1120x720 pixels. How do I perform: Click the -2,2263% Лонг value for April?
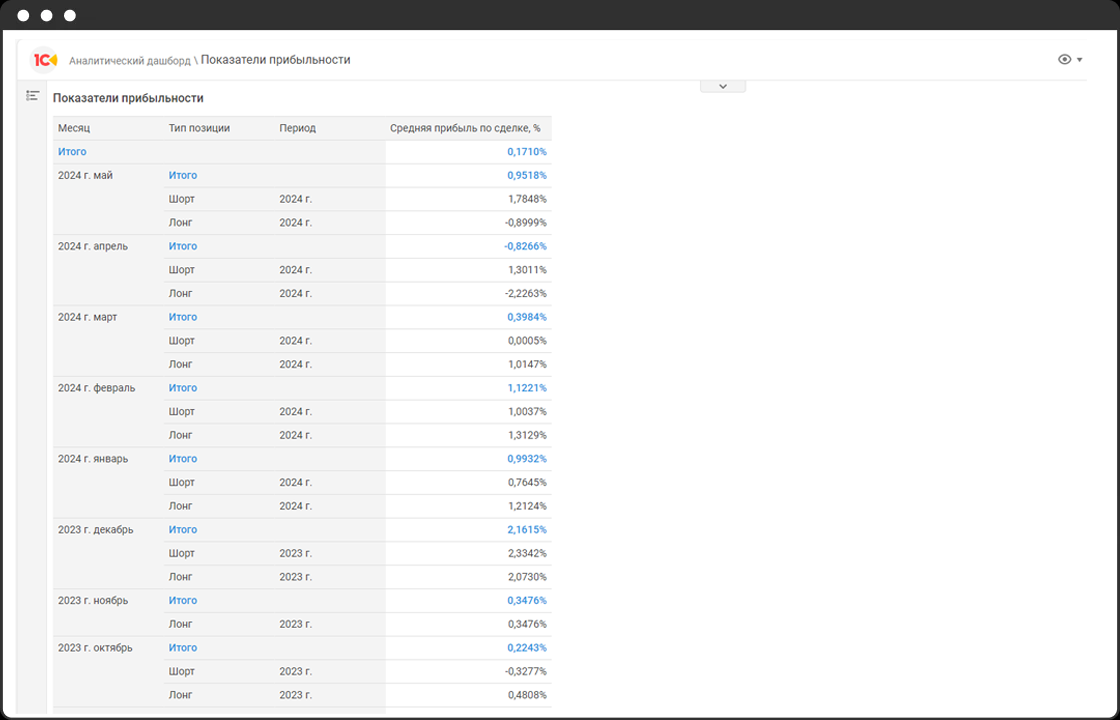pyautogui.click(x=526, y=294)
